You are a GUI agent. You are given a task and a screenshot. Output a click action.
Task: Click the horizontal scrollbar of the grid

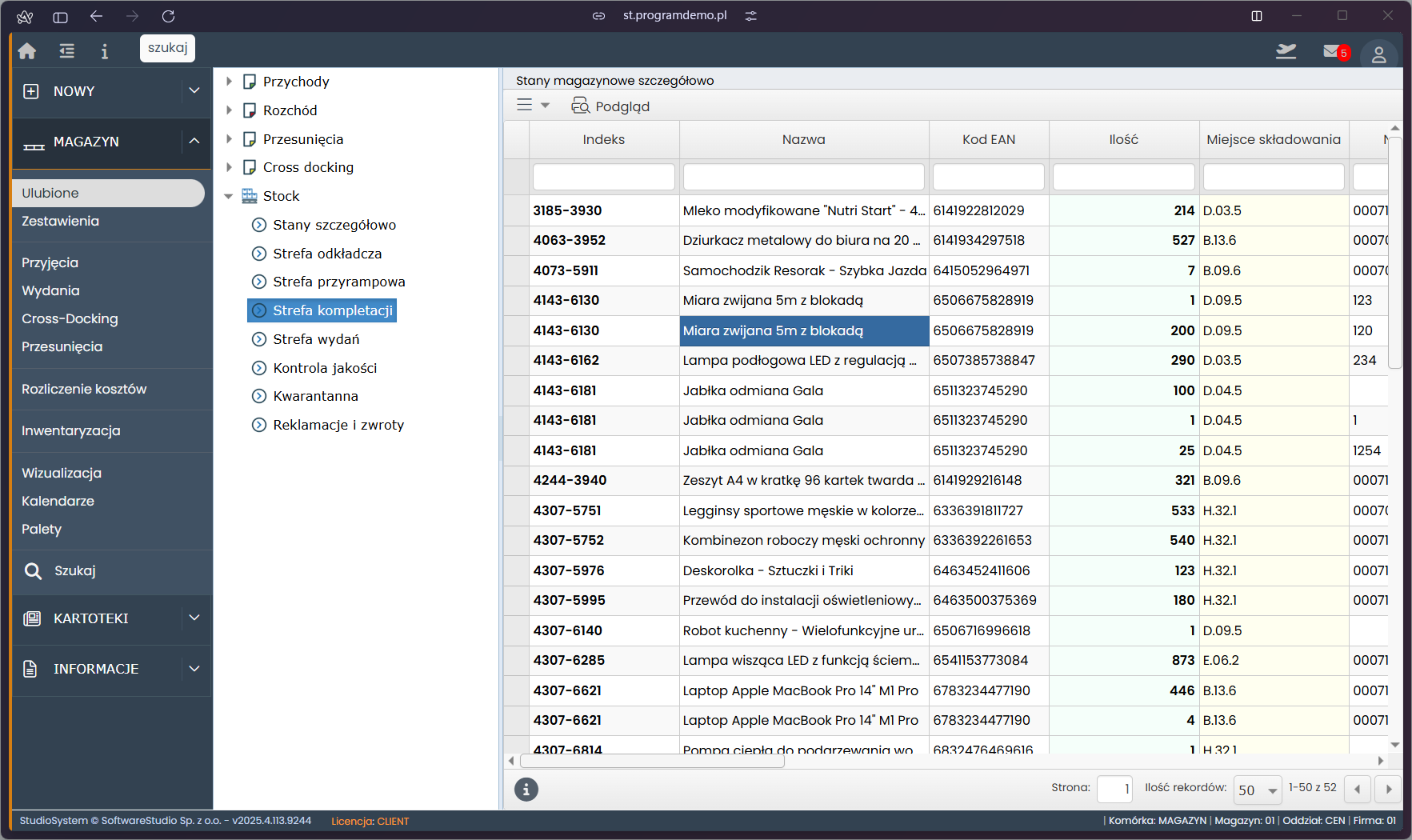(x=652, y=761)
